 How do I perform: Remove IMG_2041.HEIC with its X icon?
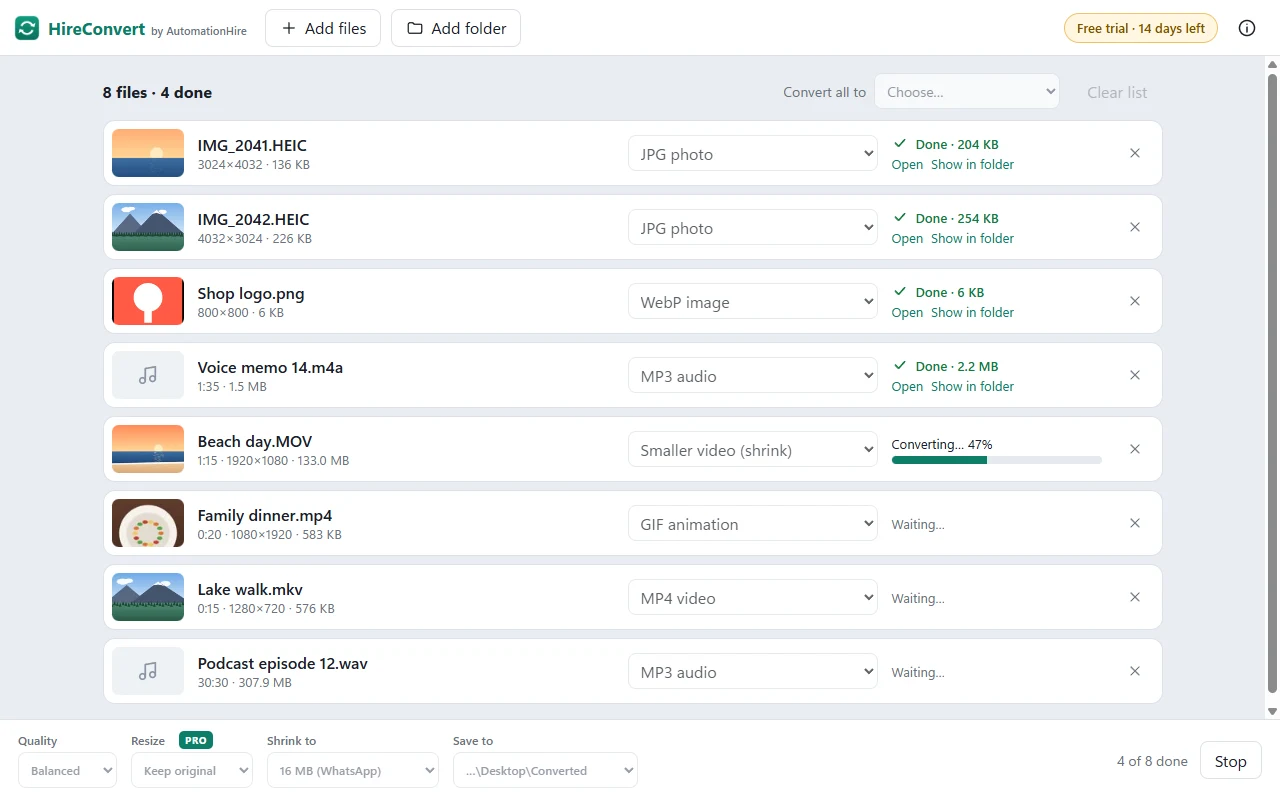[1135, 153]
